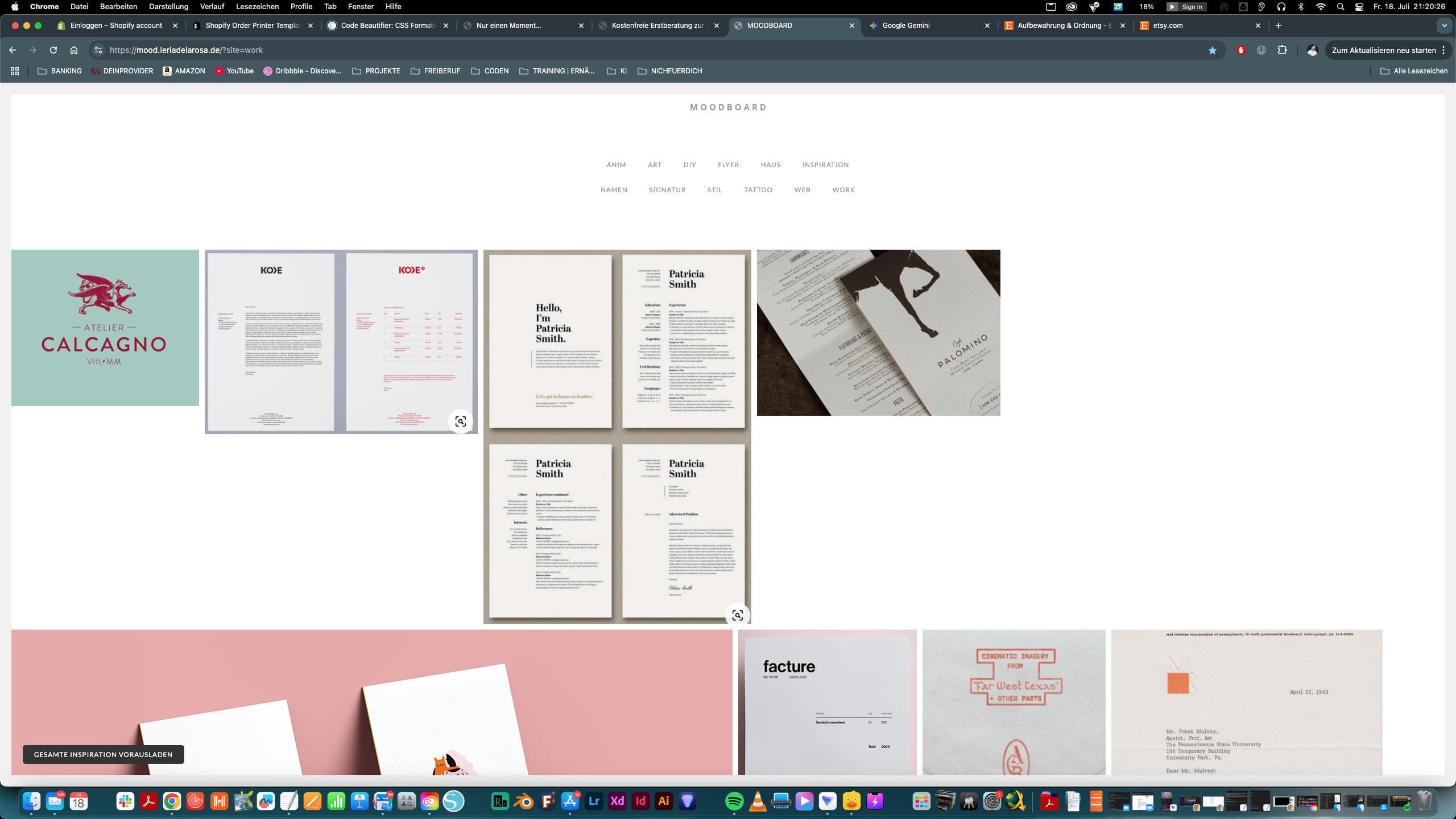This screenshot has width=1456, height=819.
Task: Expand the tab search dropdown chevron
Action: point(1444,26)
